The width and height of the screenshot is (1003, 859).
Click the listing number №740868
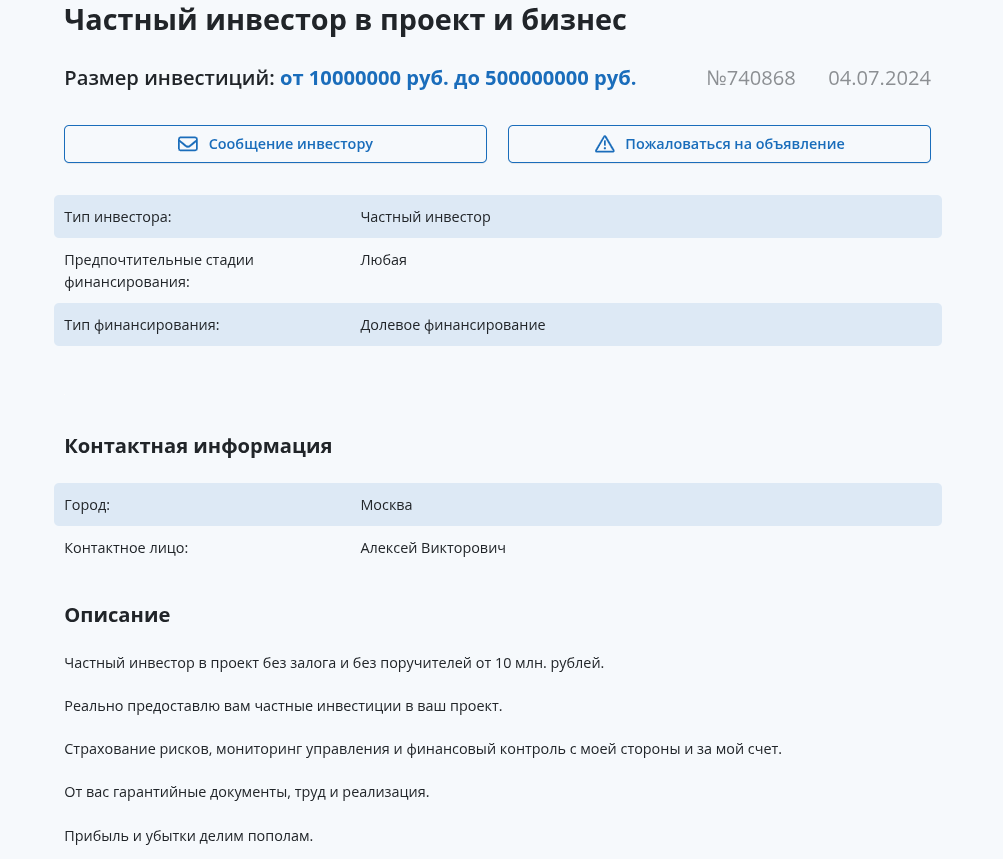pos(750,78)
